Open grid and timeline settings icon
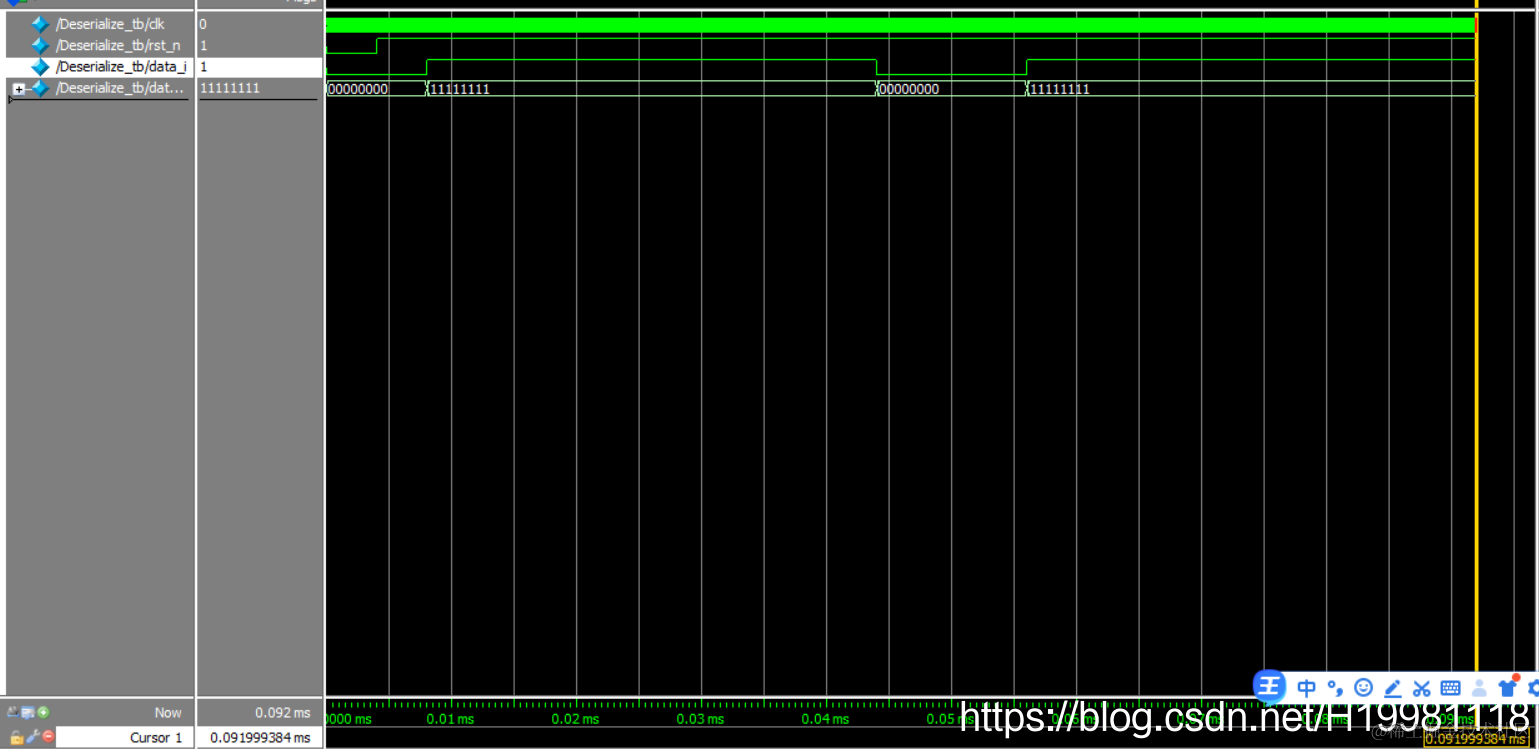The height and width of the screenshot is (749, 1539). click(28, 712)
